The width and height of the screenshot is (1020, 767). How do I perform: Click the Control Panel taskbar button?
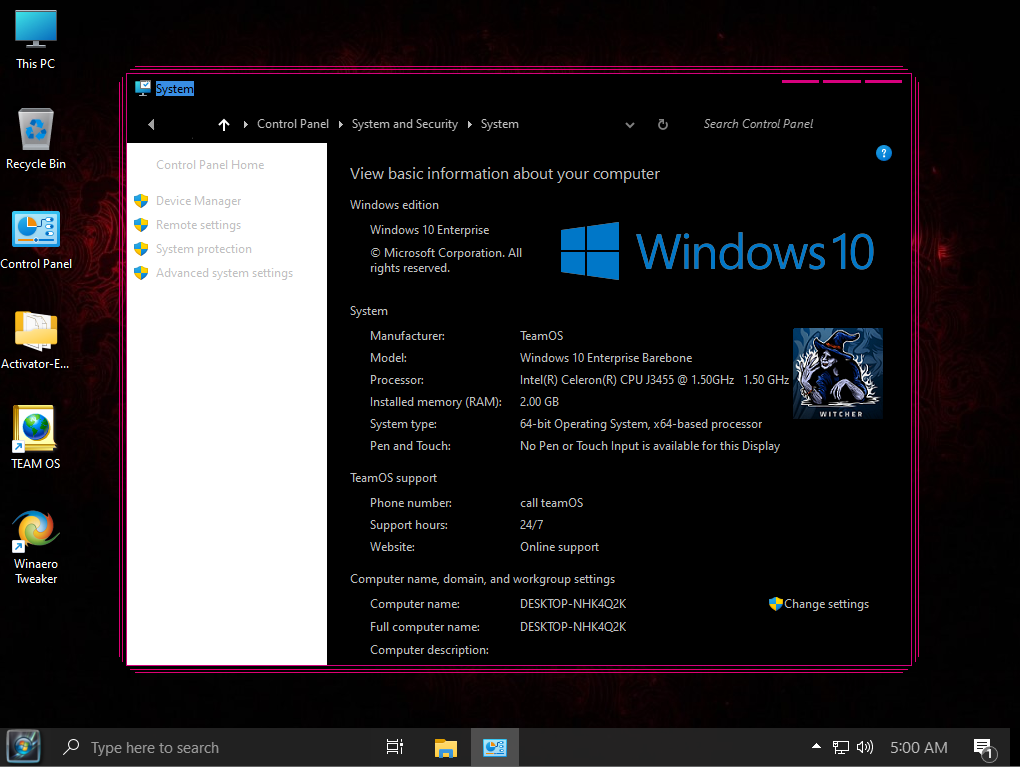coord(495,747)
